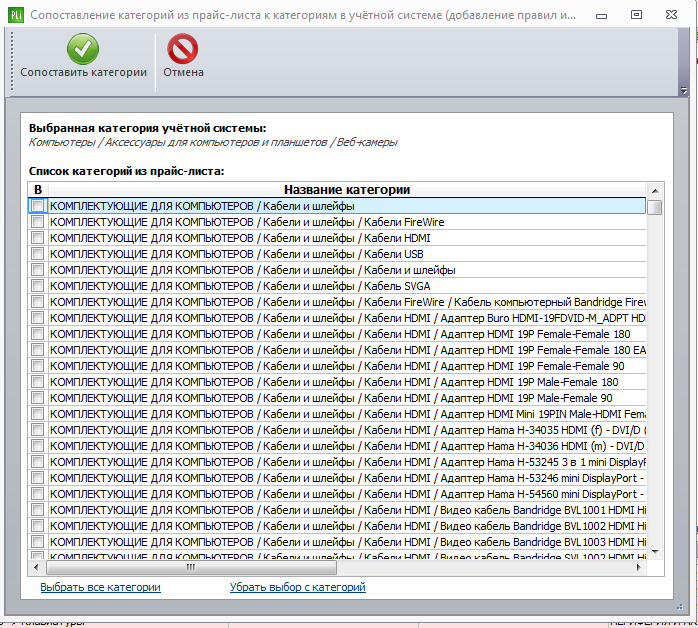Click vertical scrollbar up arrow
The image size is (698, 628).
655,191
